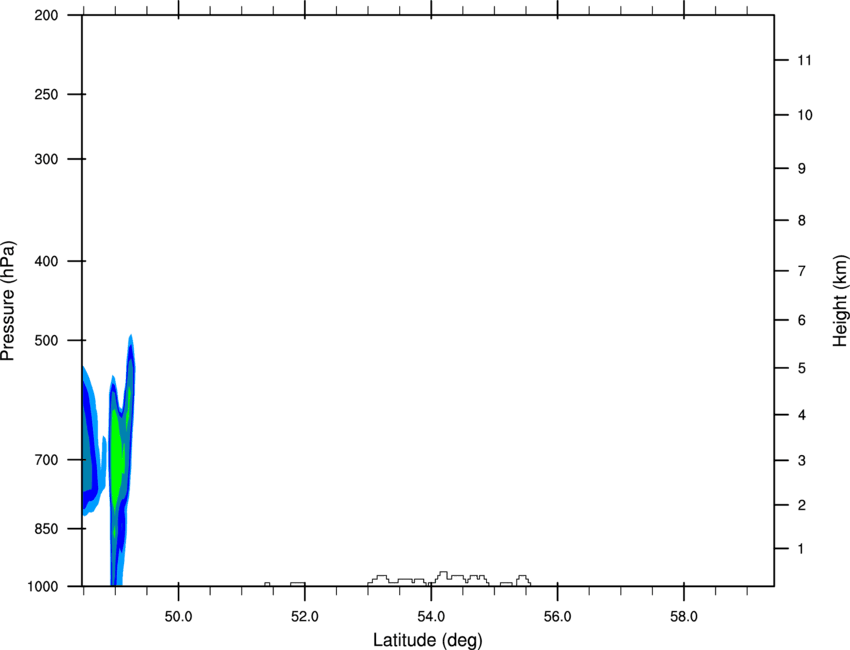Click the 'Latitude (deg)' axis title
The height and width of the screenshot is (650, 850).
(x=427, y=640)
